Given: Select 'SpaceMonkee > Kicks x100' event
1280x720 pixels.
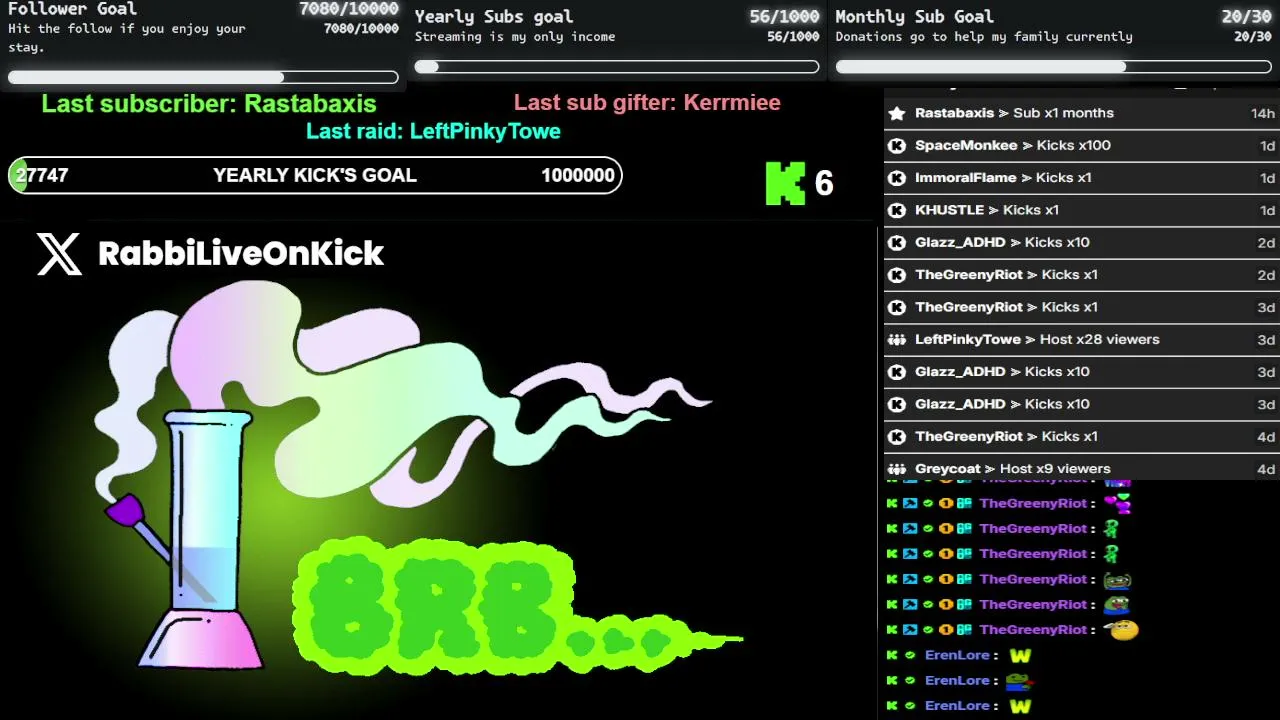Looking at the screenshot, I should (x=1082, y=146).
